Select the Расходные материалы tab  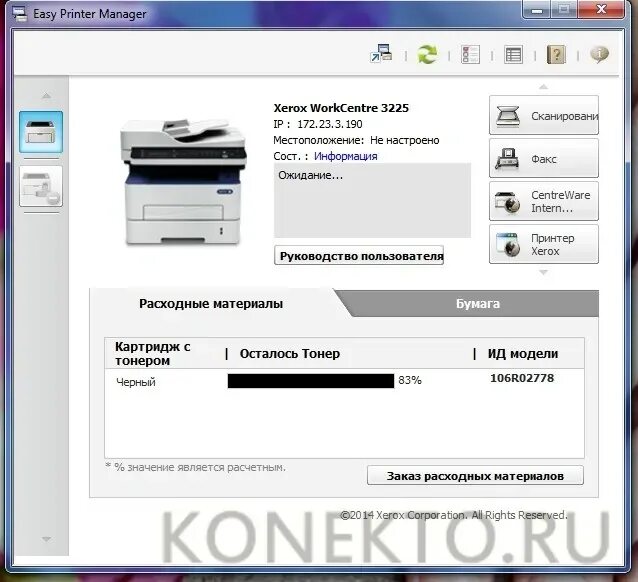pyautogui.click(x=211, y=304)
